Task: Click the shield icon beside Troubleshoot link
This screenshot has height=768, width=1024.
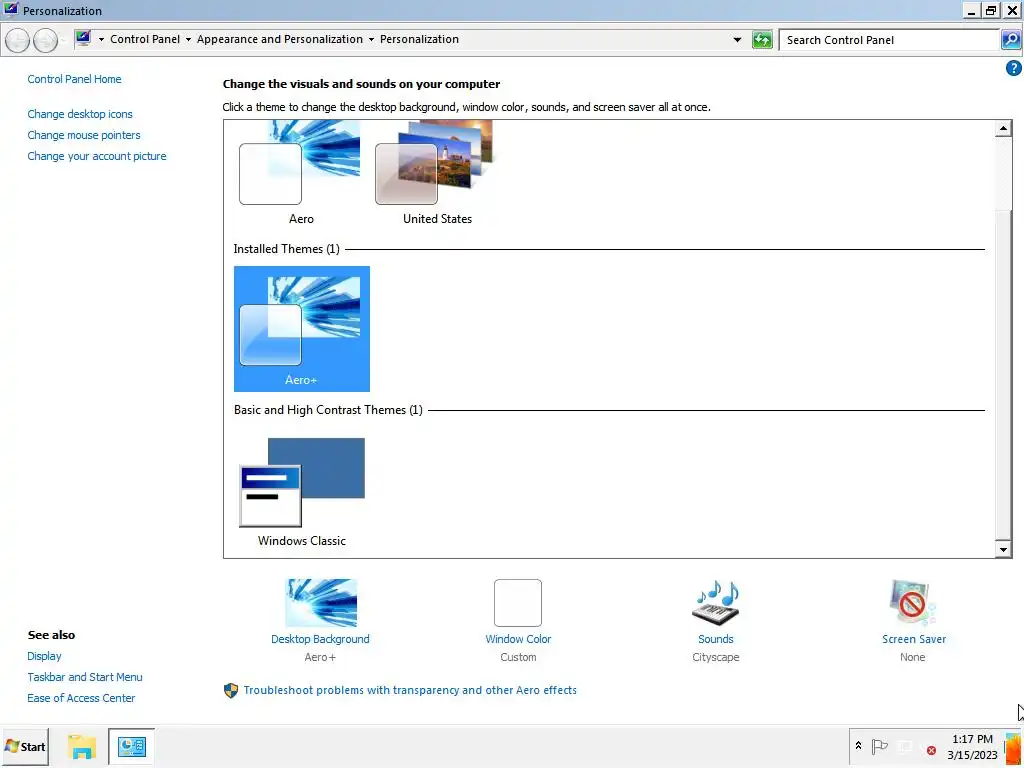Action: (231, 690)
